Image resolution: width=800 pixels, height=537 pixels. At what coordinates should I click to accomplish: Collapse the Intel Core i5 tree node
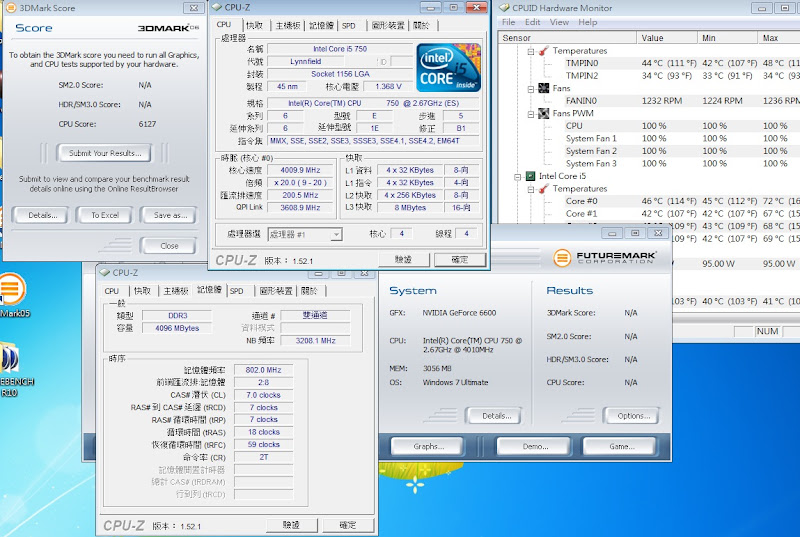(517, 176)
